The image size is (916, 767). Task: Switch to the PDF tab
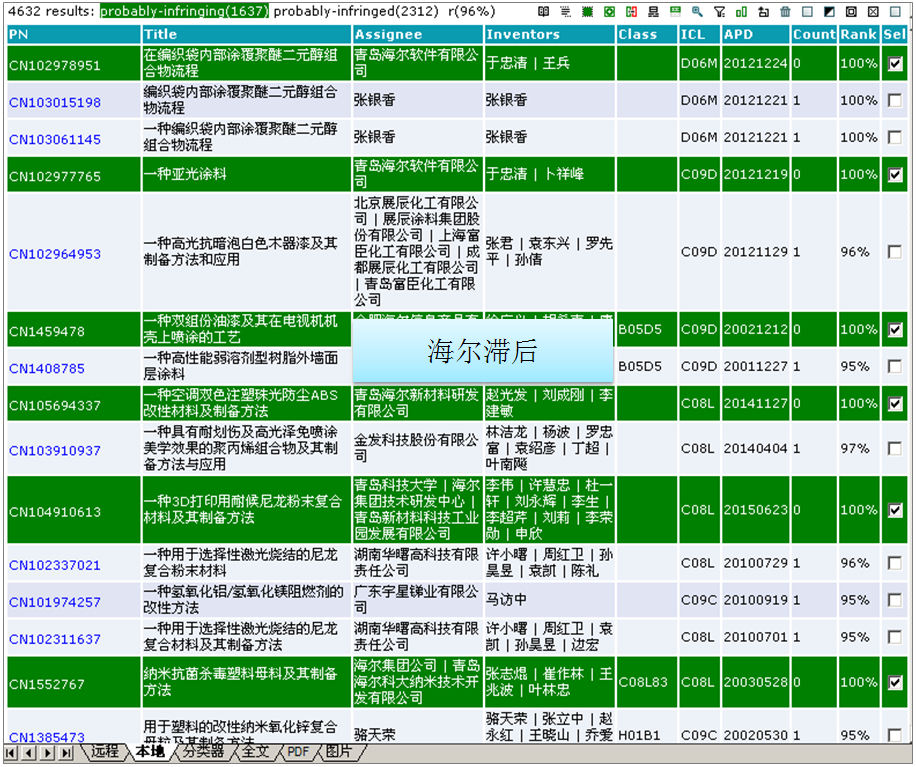point(298,752)
